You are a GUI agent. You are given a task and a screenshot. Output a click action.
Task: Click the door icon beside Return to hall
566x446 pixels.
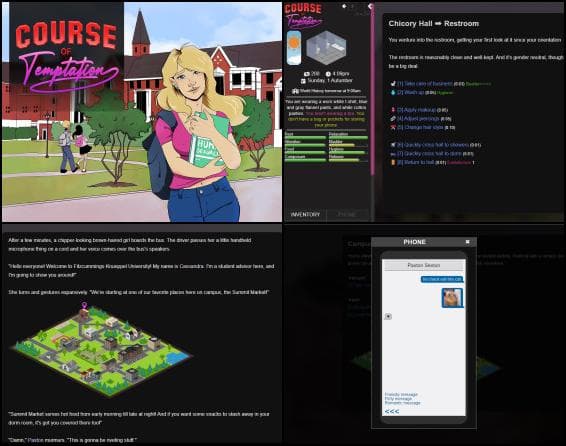pyautogui.click(x=393, y=162)
